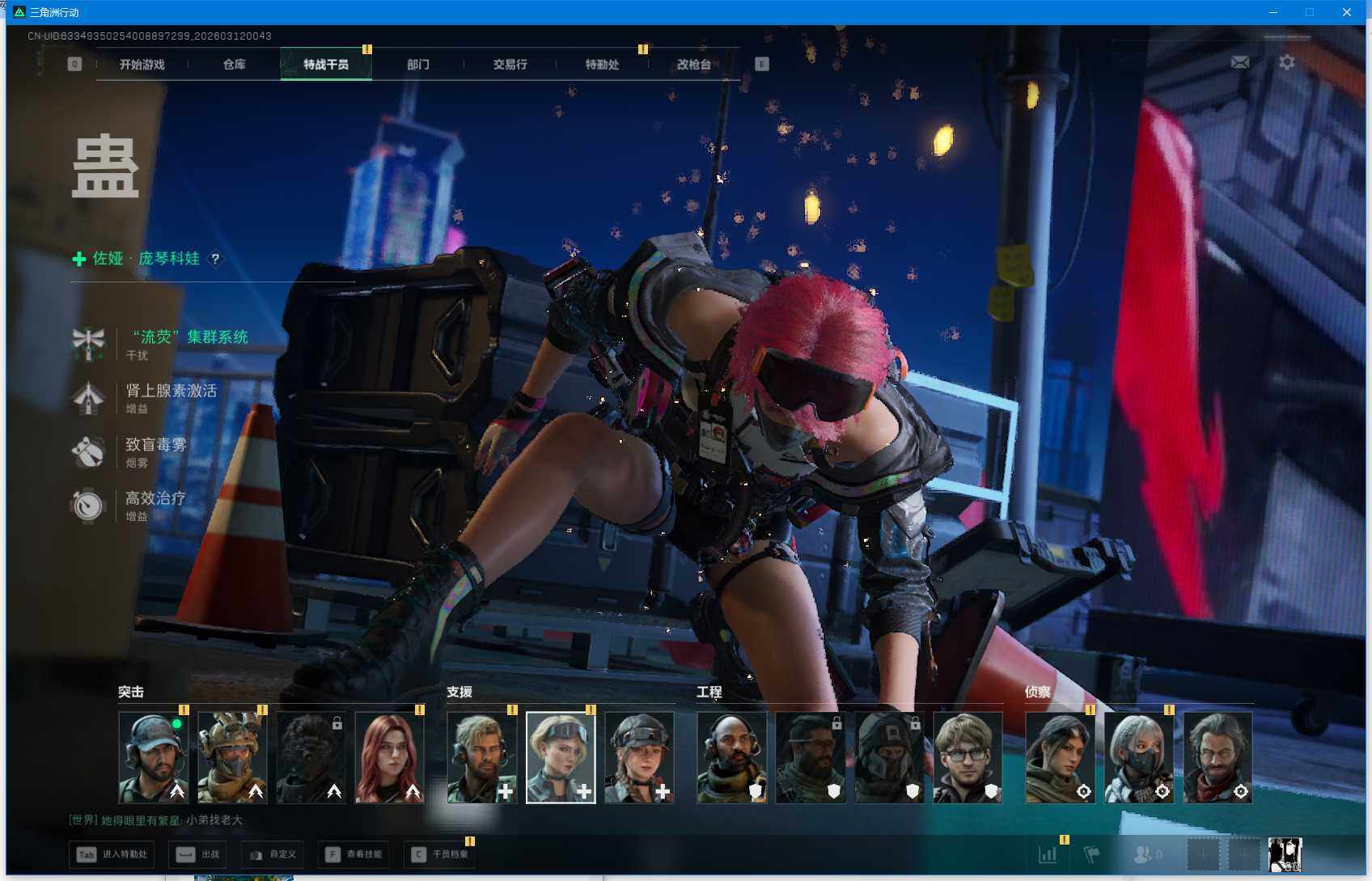Screen dimensions: 1372x881
Task: Open the mail inbox envelope icon
Action: pos(1239,62)
